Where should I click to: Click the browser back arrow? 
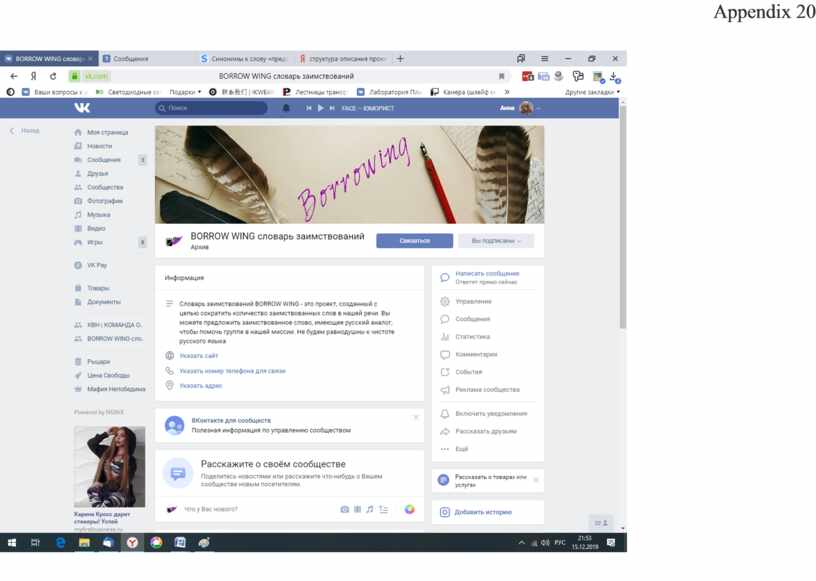coord(14,76)
